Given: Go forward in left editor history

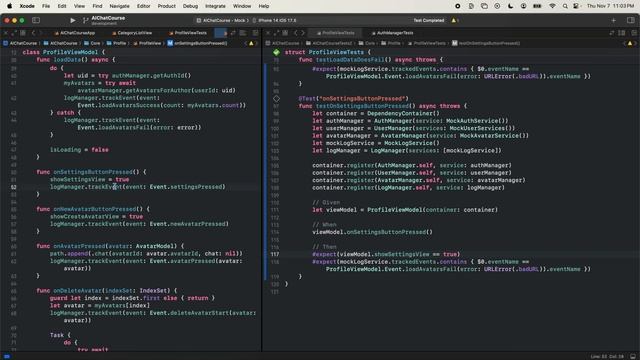Looking at the screenshot, I should [40, 33].
